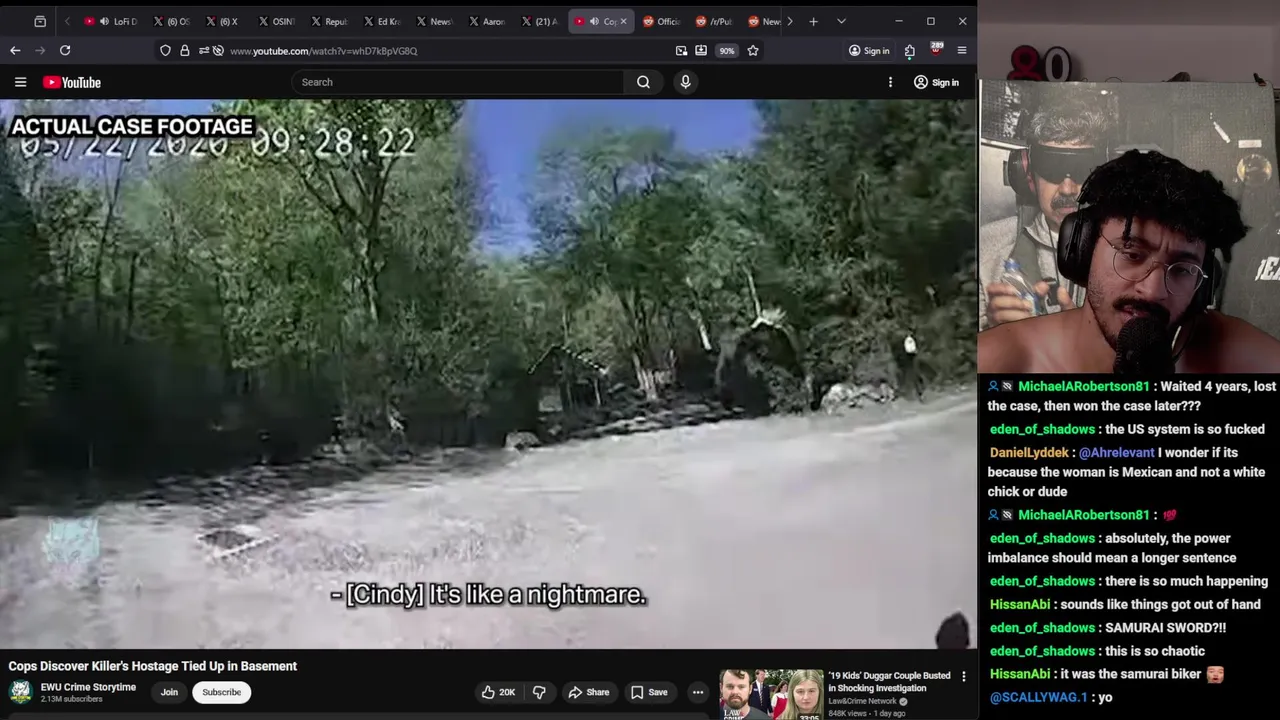Share the video with Share button
The width and height of the screenshot is (1280, 720).
pos(588,692)
